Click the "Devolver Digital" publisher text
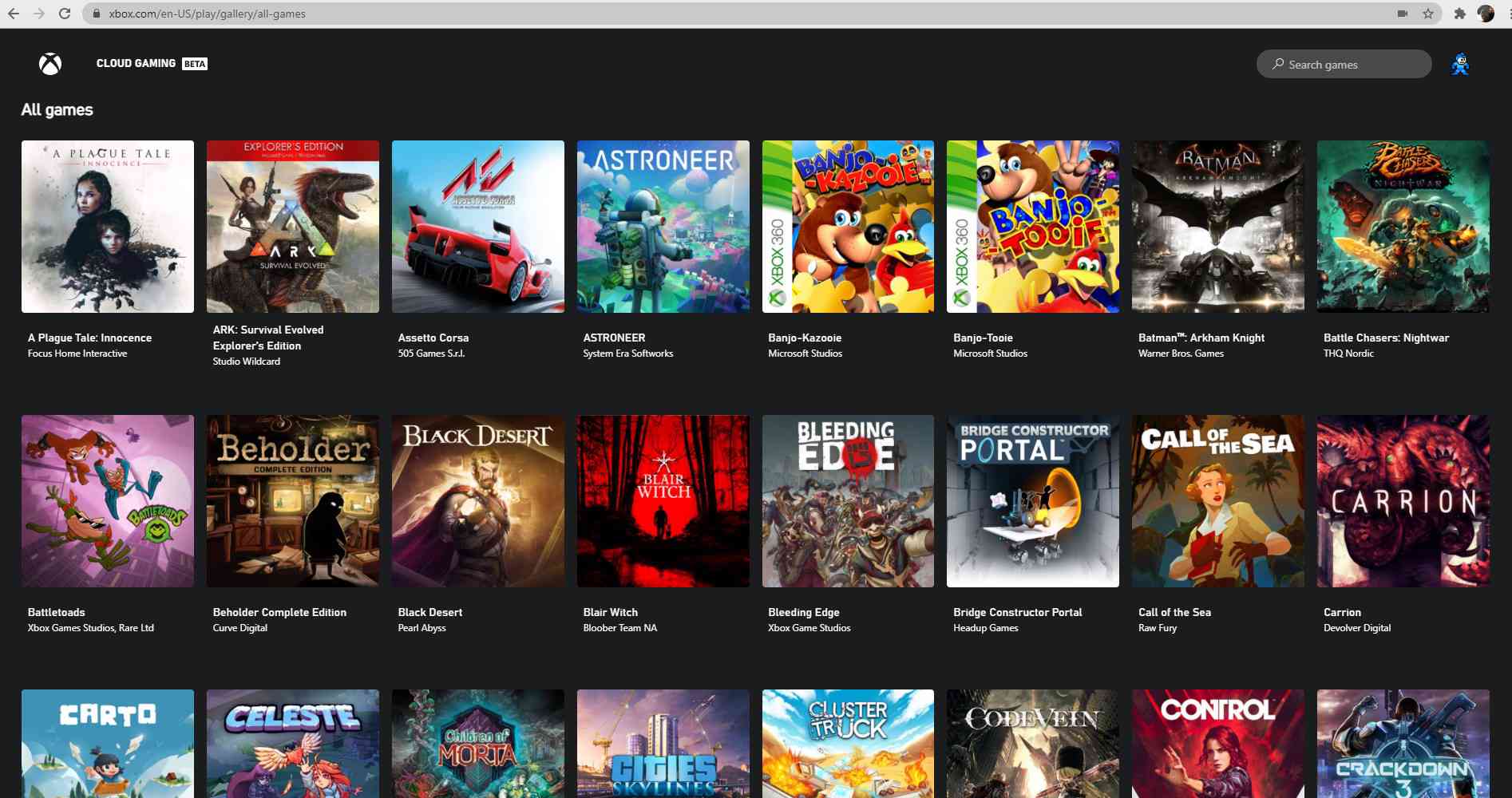 tap(1357, 628)
